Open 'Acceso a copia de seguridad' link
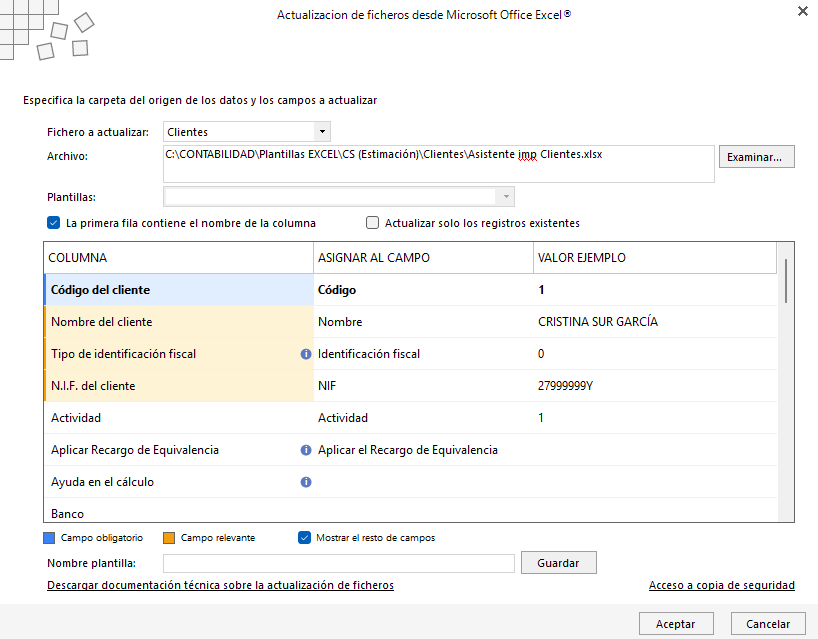 pos(721,585)
